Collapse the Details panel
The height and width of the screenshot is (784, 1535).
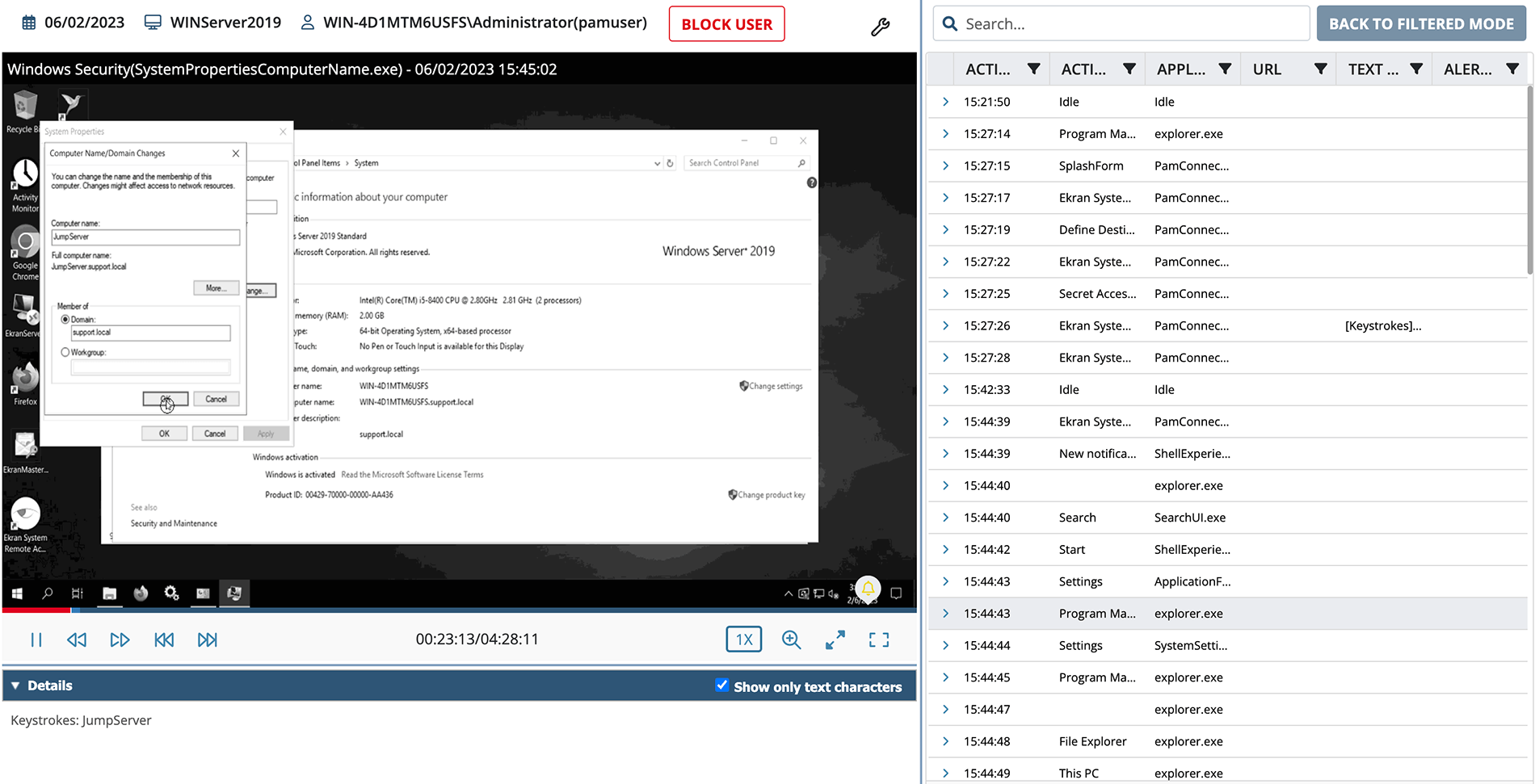[x=15, y=685]
